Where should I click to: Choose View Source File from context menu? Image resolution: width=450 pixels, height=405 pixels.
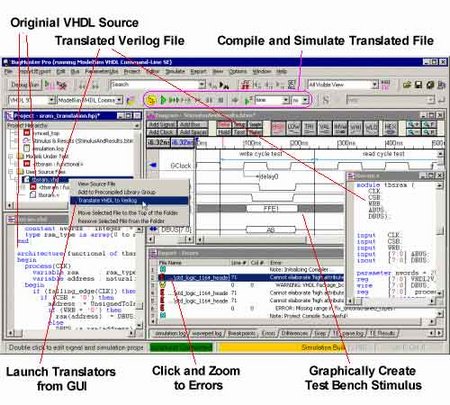click(x=129, y=184)
